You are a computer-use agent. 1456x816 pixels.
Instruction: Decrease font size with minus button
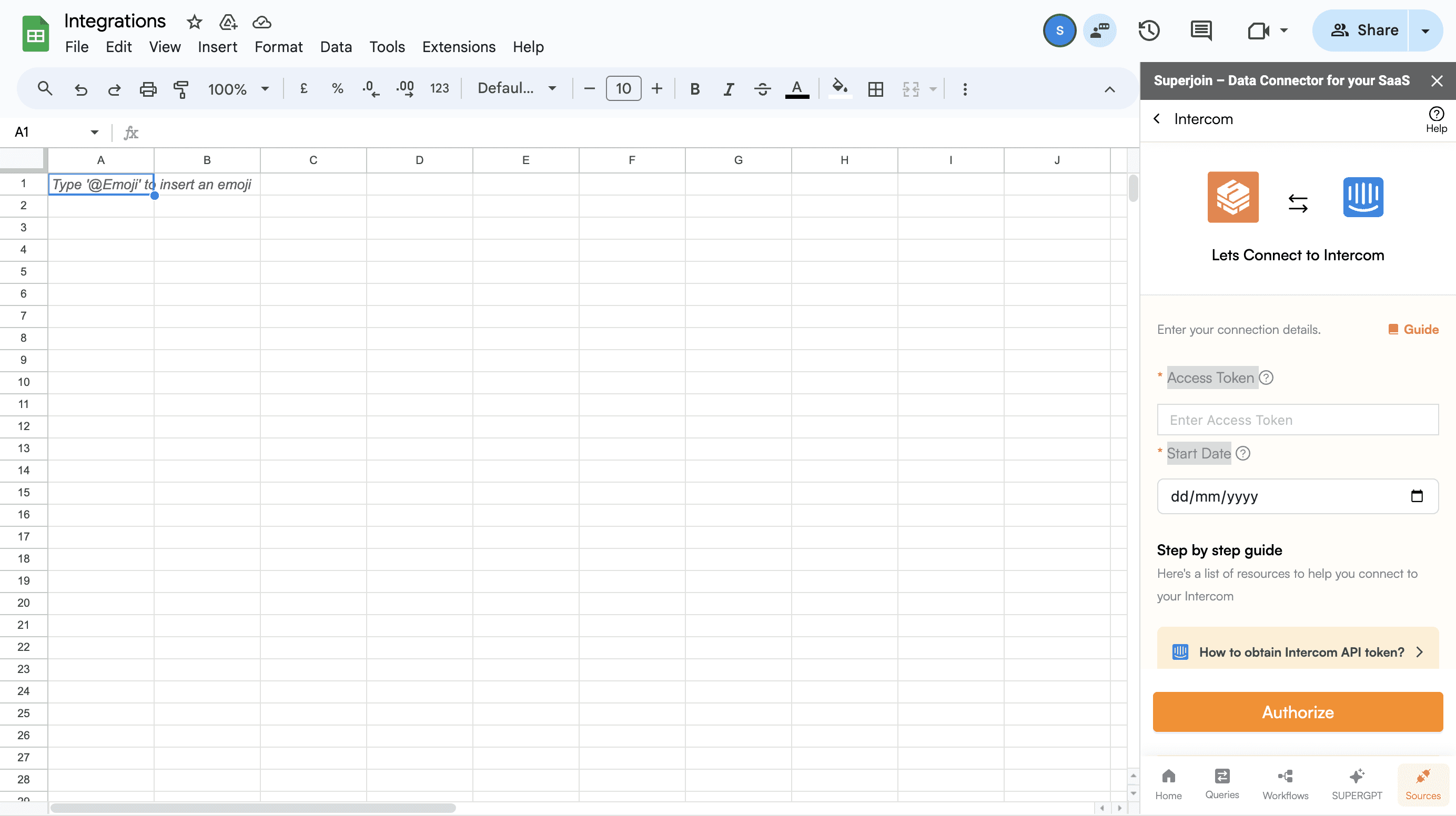pos(589,89)
